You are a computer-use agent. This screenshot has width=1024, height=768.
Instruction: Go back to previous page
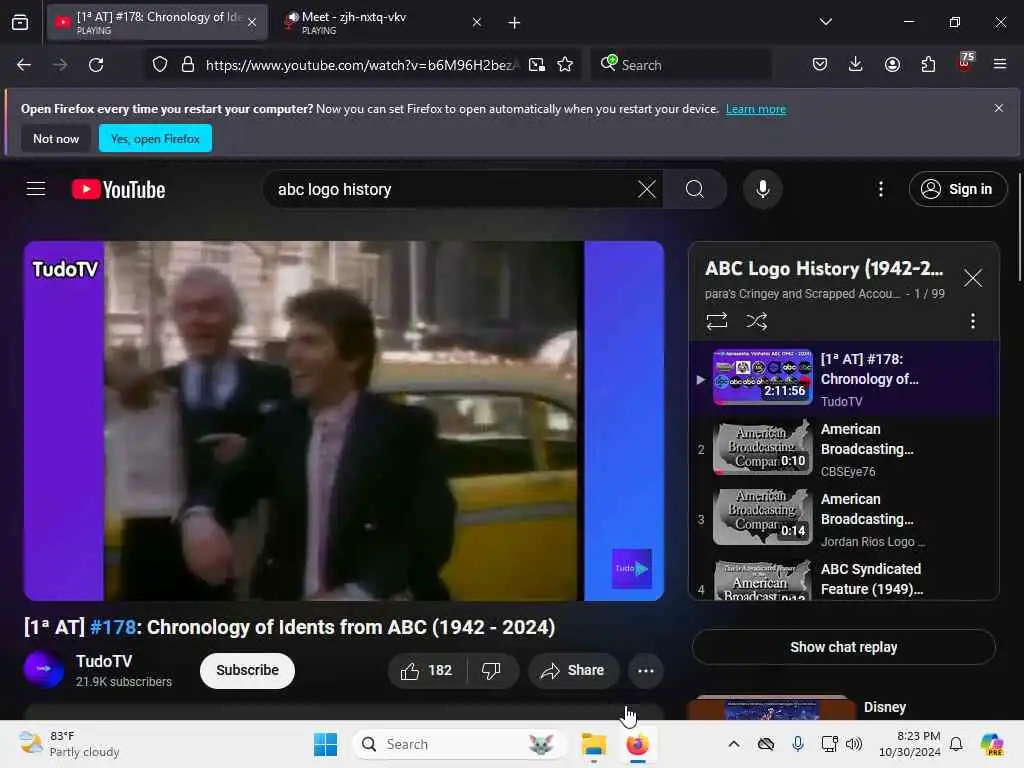24,65
